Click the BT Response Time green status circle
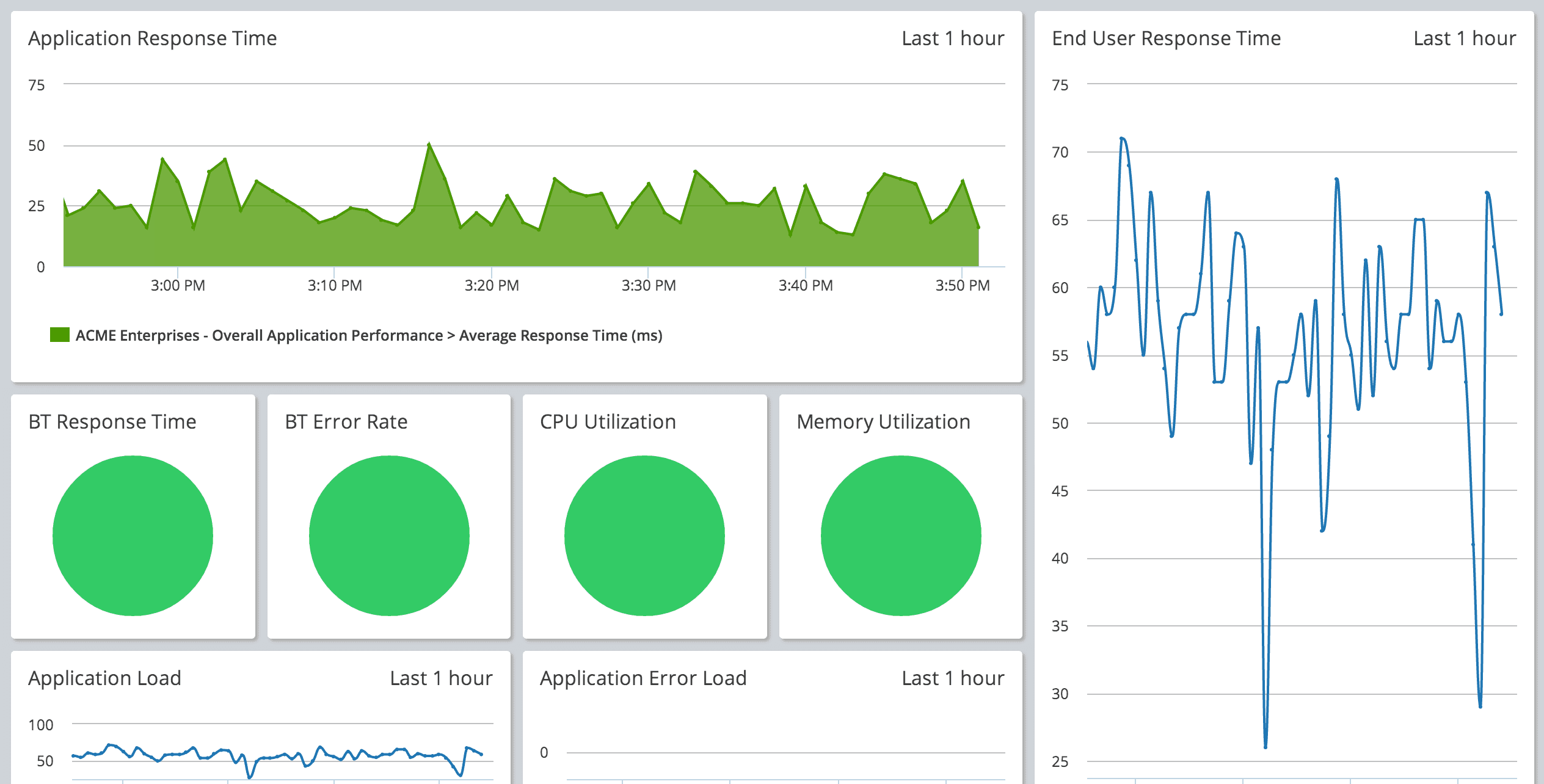Image resolution: width=1544 pixels, height=784 pixels. [x=133, y=535]
